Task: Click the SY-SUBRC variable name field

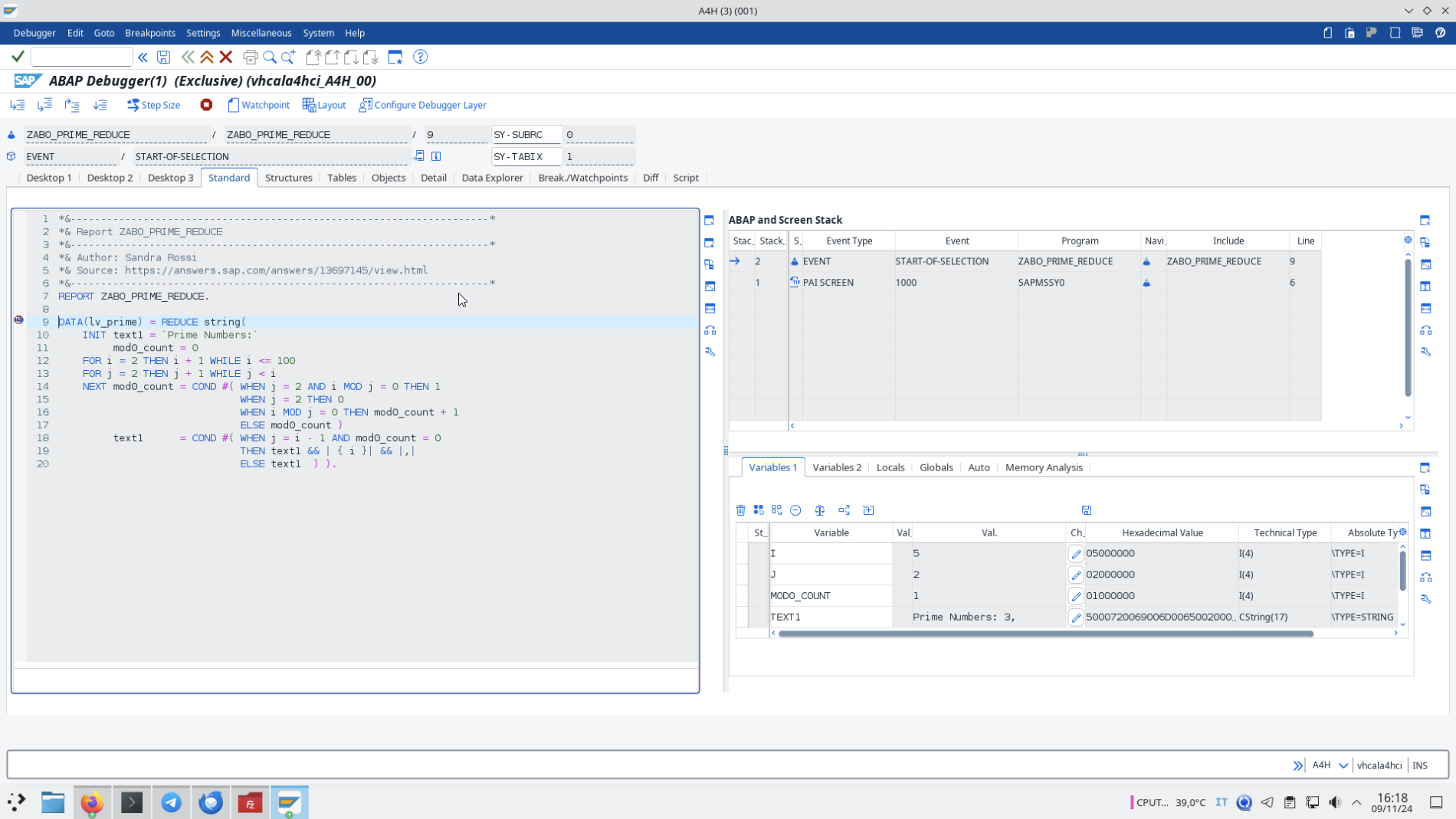Action: [526, 134]
